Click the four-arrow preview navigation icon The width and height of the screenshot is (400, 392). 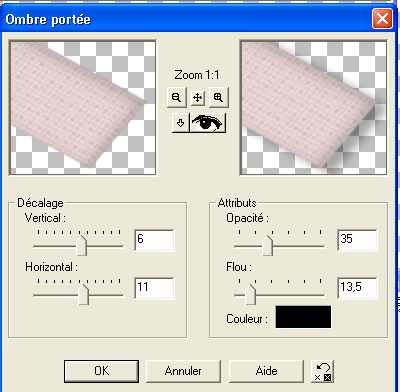coord(197,97)
